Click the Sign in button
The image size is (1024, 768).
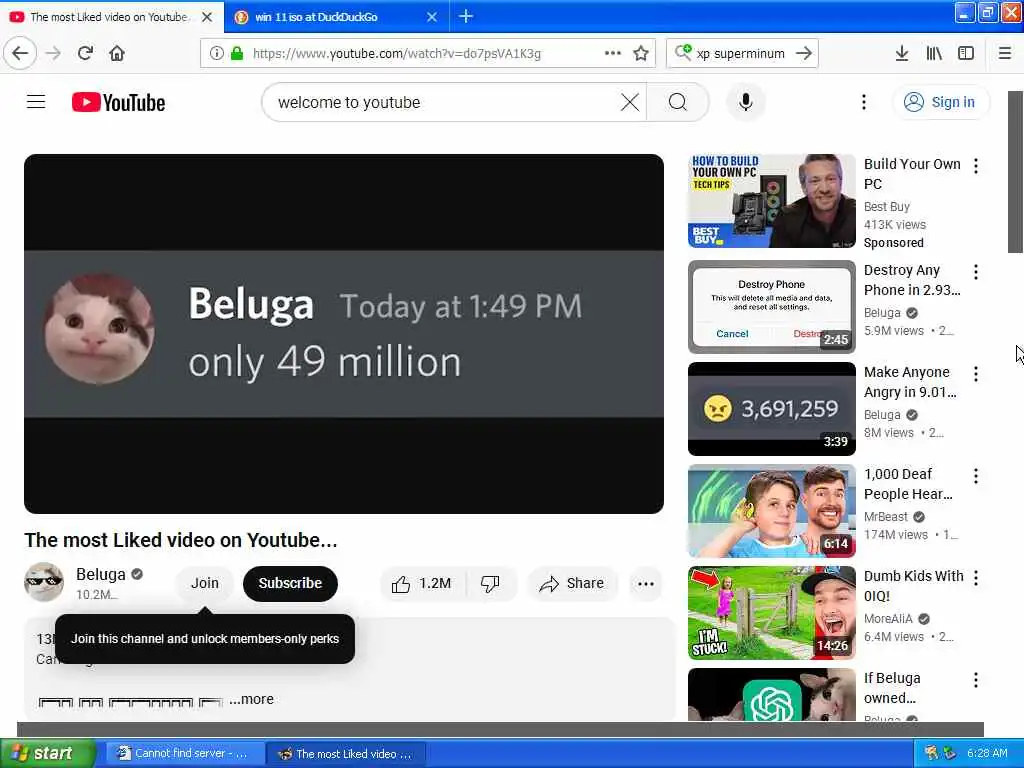click(940, 102)
